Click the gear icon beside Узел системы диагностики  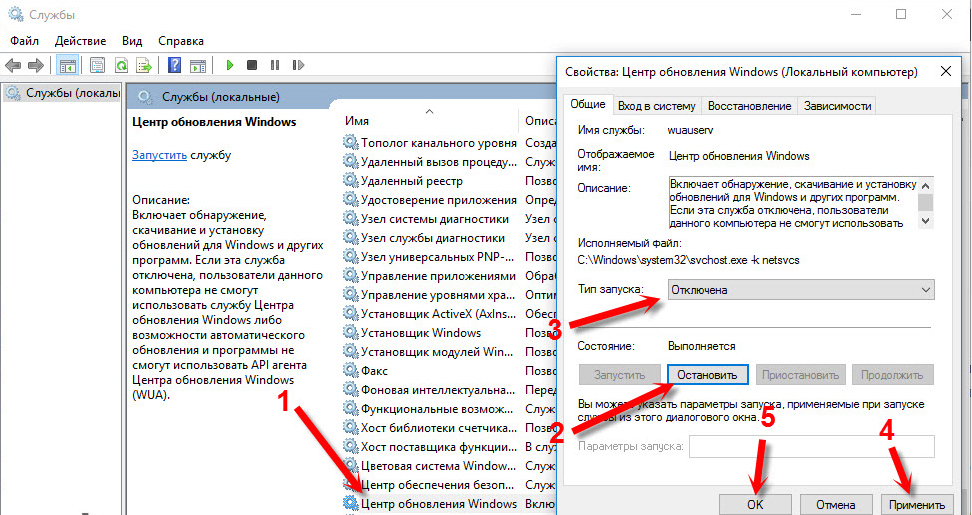pyautogui.click(x=351, y=219)
